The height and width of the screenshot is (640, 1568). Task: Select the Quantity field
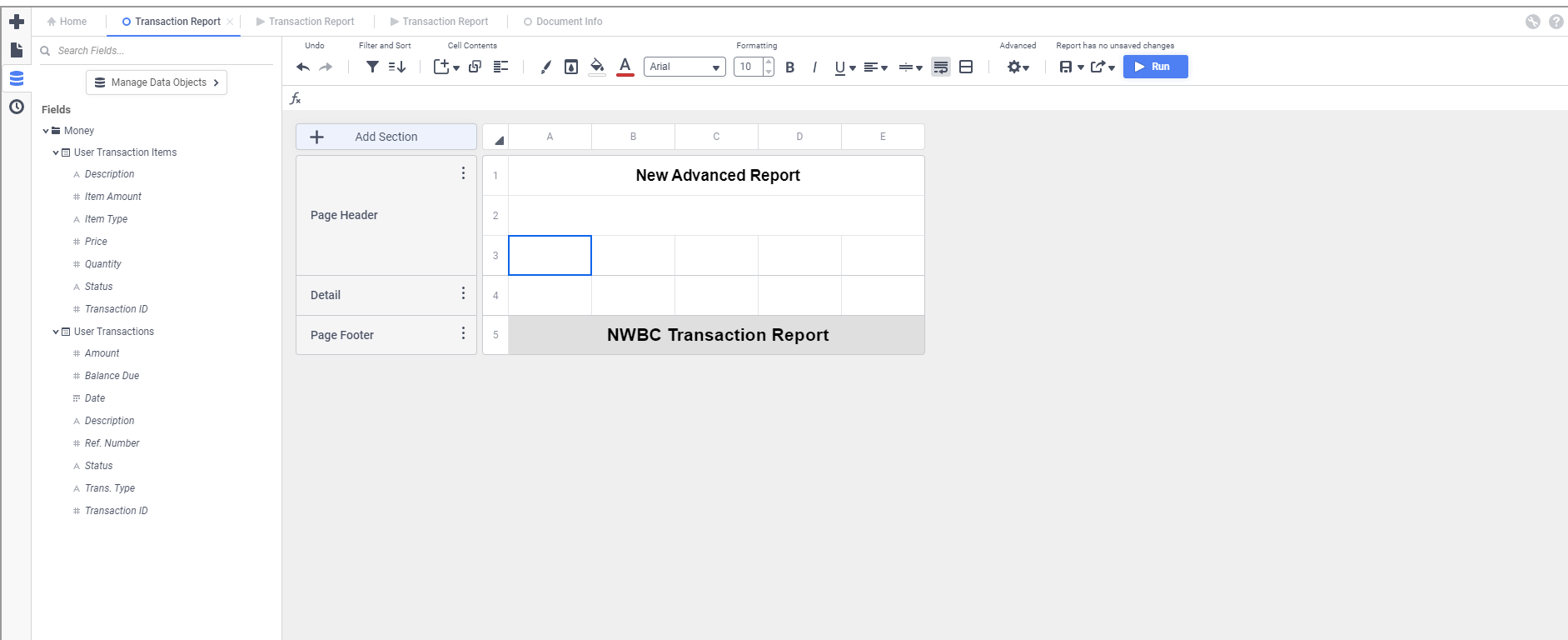[x=102, y=264]
